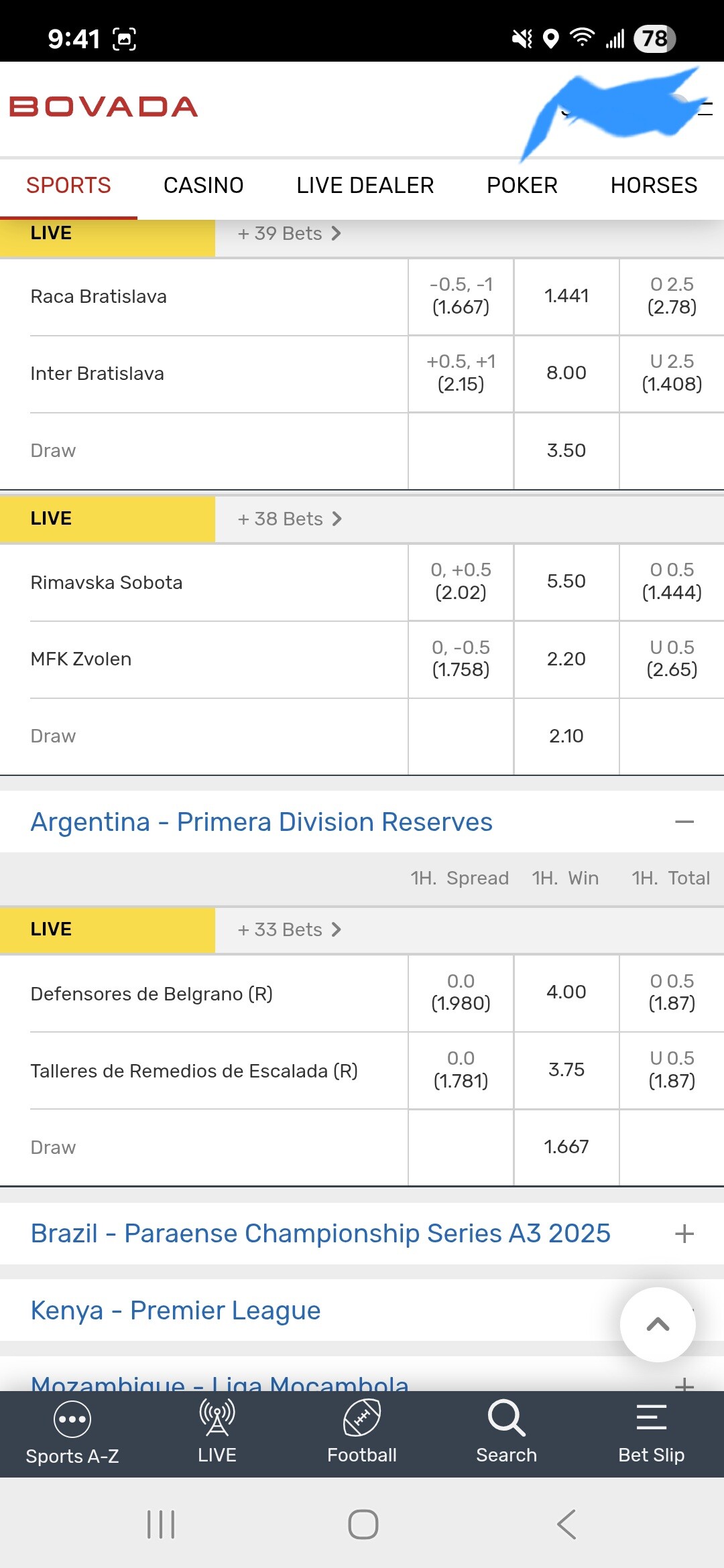Select Draw odds 1.667
The height and width of the screenshot is (1568, 724).
[566, 1147]
